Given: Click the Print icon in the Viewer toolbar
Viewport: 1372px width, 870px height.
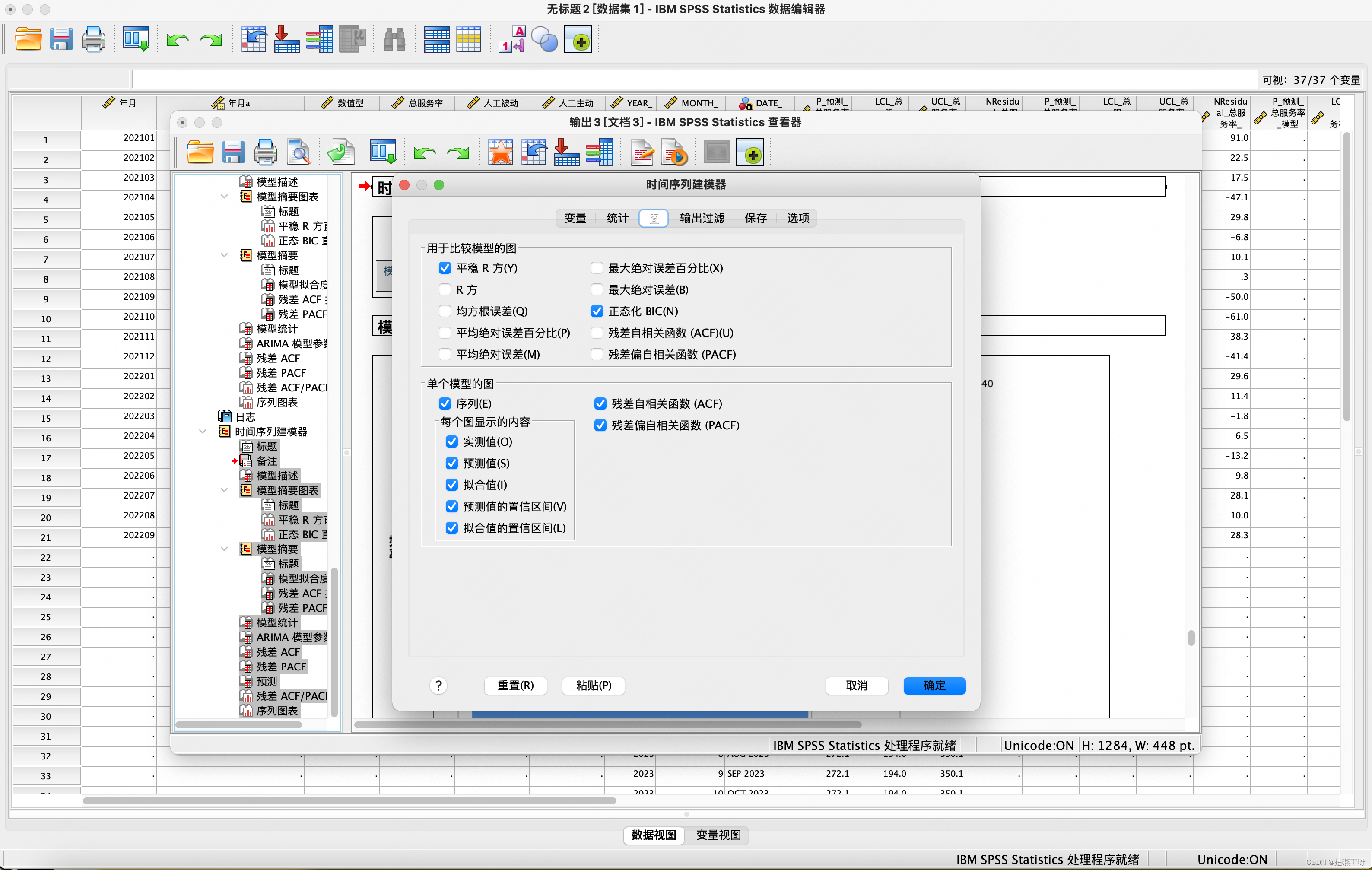Looking at the screenshot, I should (x=266, y=153).
